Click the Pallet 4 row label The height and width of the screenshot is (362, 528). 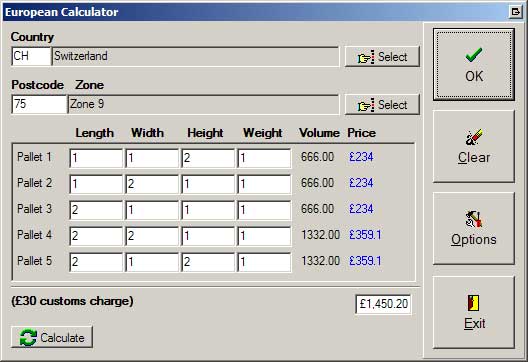[x=34, y=235]
